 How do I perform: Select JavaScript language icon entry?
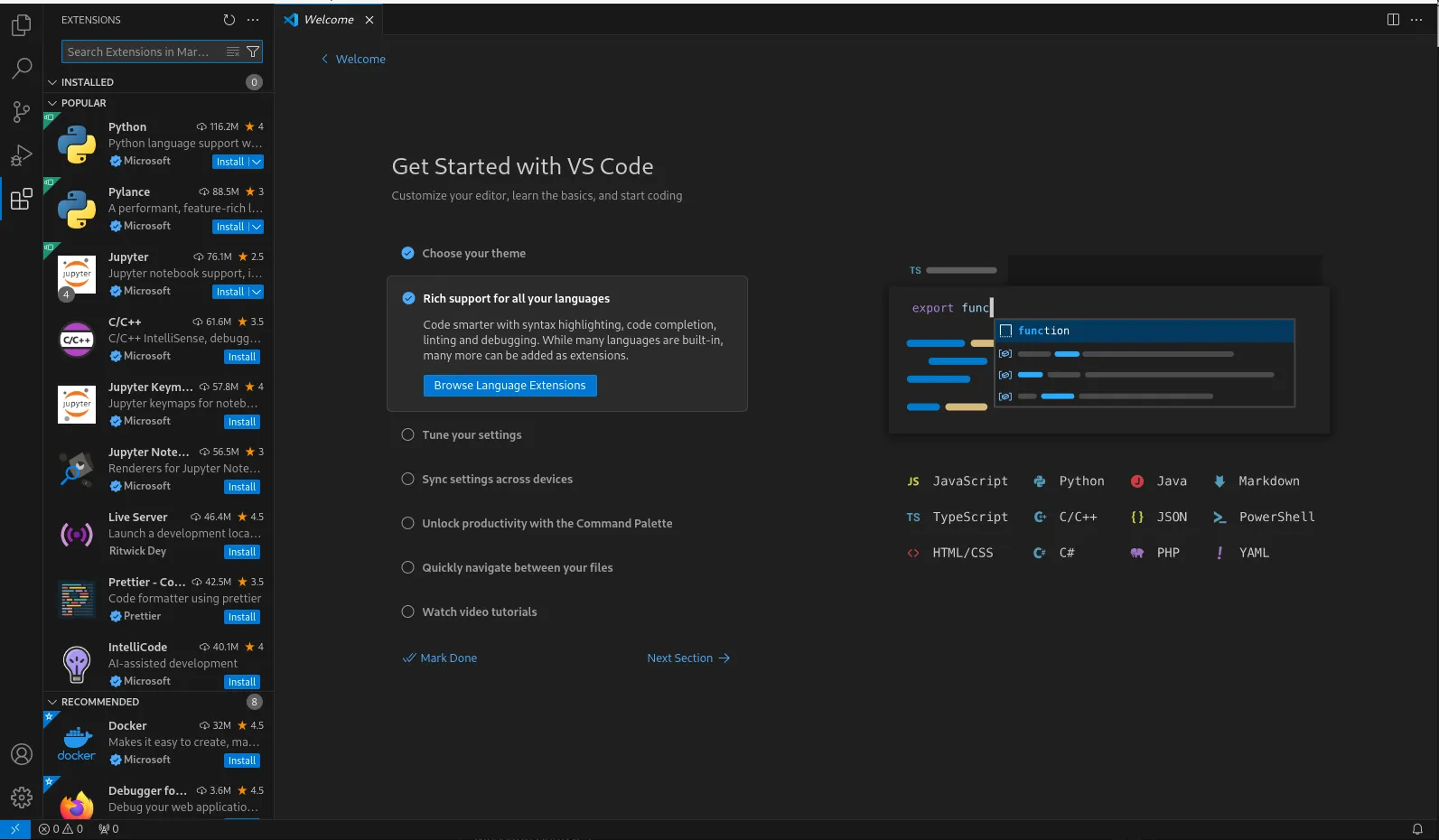pos(958,481)
